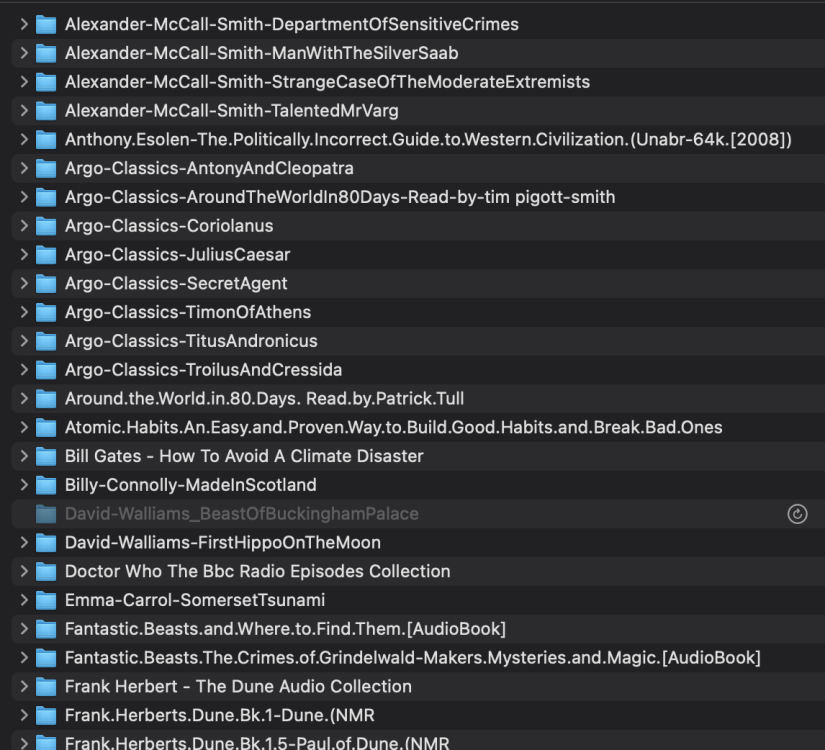
Task: Click folder icon of Around.the.World Patrick.Tull
Action: pyautogui.click(x=46, y=398)
